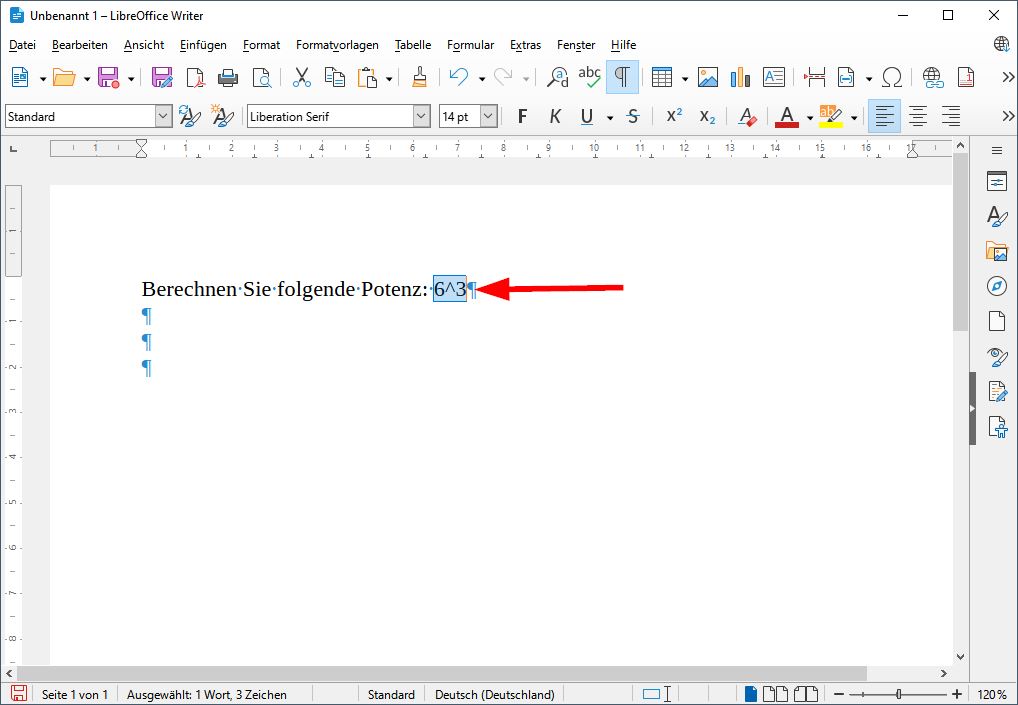Open the special character dialog

click(892, 76)
